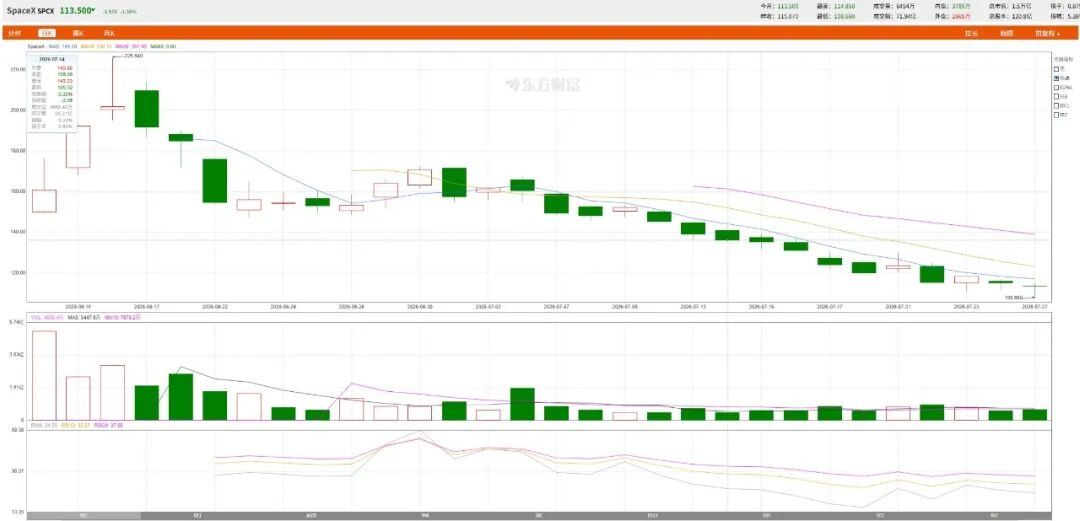This screenshot has width=1080, height=521.
Task: Click the 2026-06-15 date axis label
Action: click(x=78, y=305)
